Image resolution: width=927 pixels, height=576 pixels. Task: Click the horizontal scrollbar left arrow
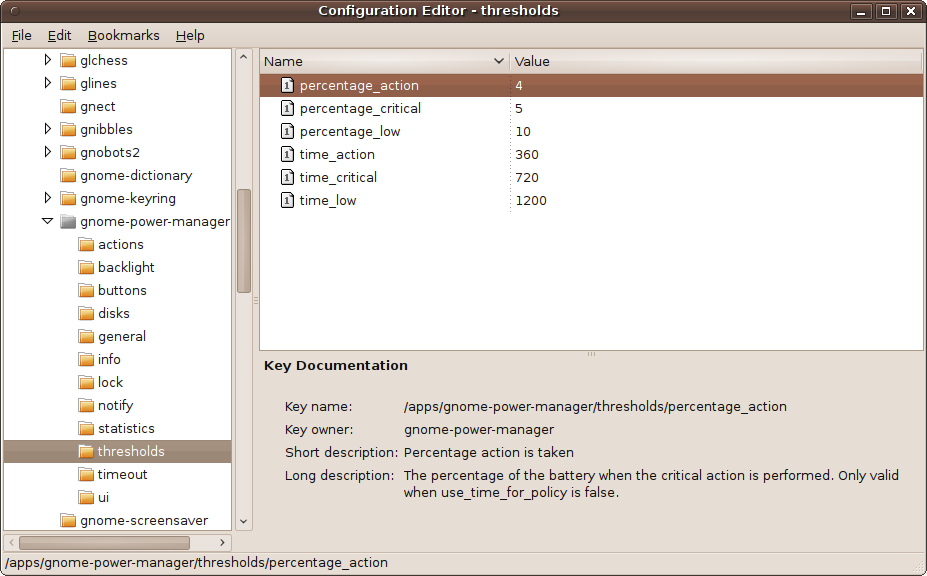coord(11,542)
